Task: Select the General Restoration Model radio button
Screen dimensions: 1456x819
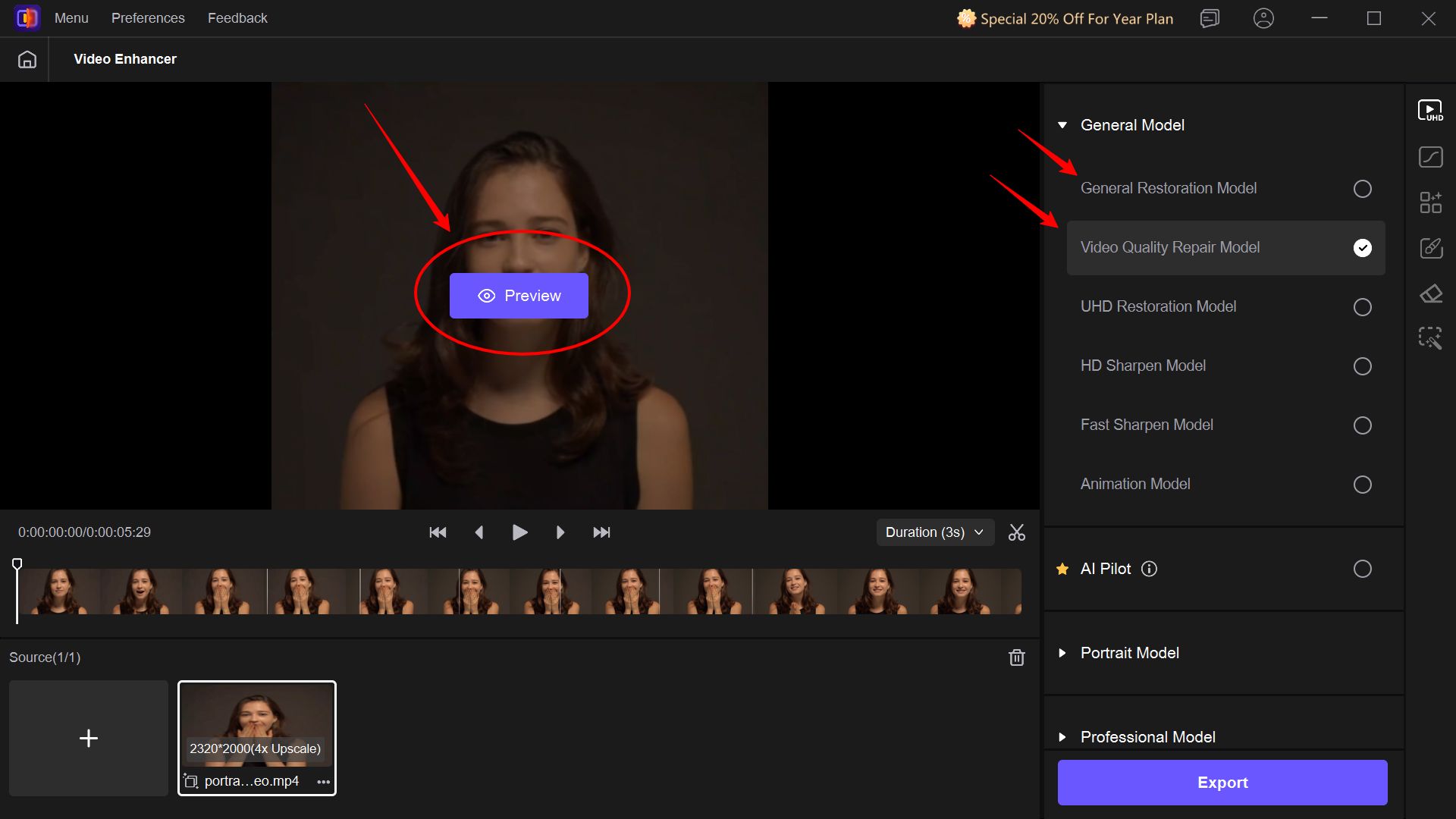Action: coord(1363,189)
